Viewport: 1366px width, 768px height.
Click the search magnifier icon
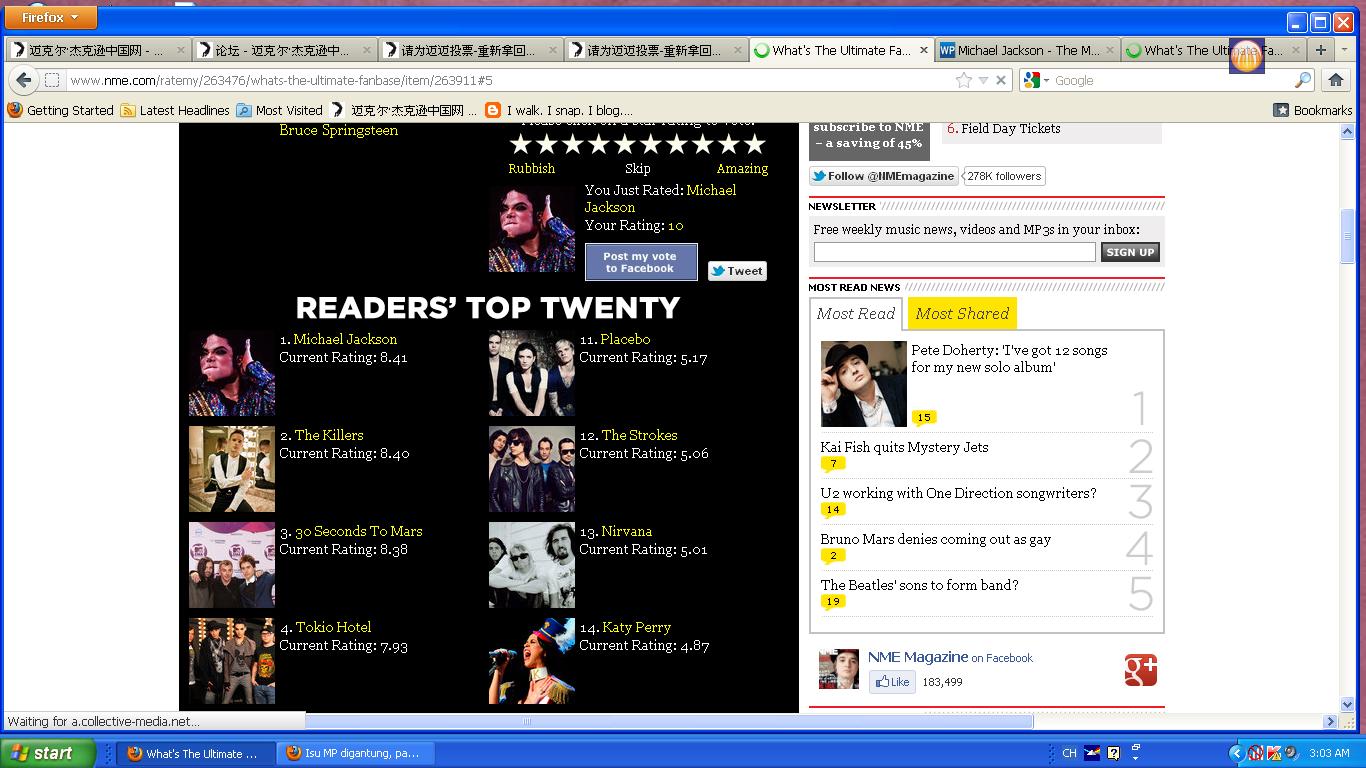tap(1303, 80)
